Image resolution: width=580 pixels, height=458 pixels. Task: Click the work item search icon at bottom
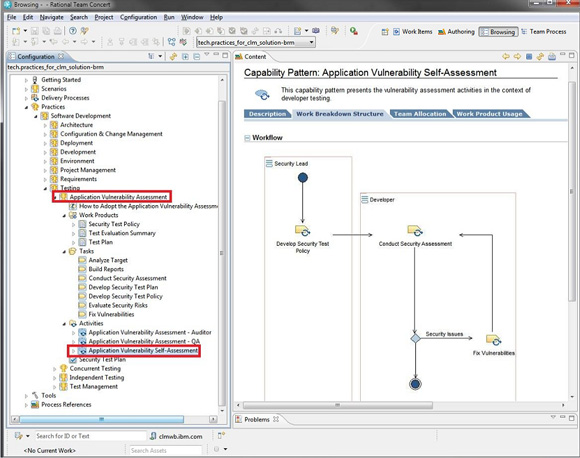(18, 436)
